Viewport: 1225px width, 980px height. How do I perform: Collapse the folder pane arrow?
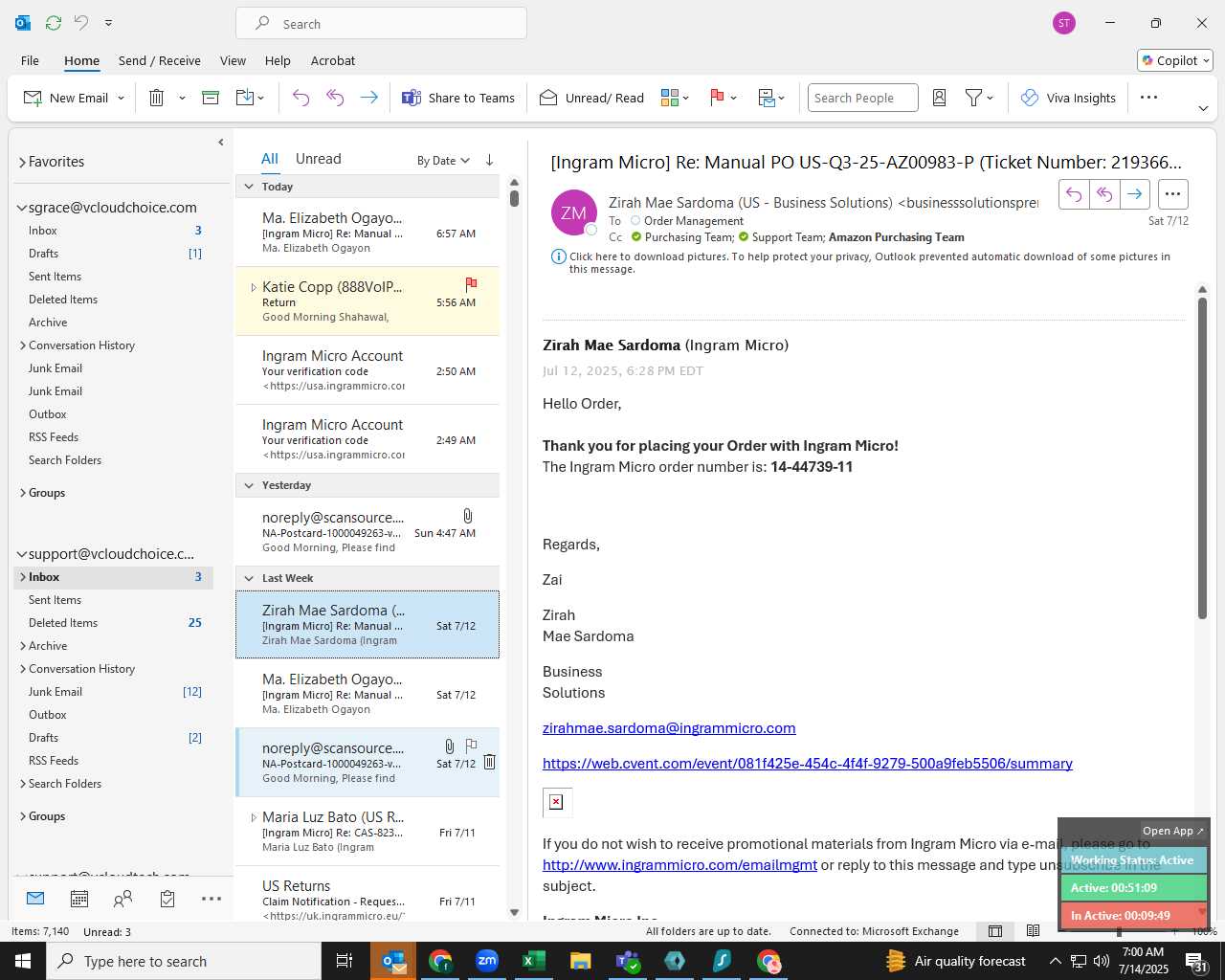click(x=221, y=142)
